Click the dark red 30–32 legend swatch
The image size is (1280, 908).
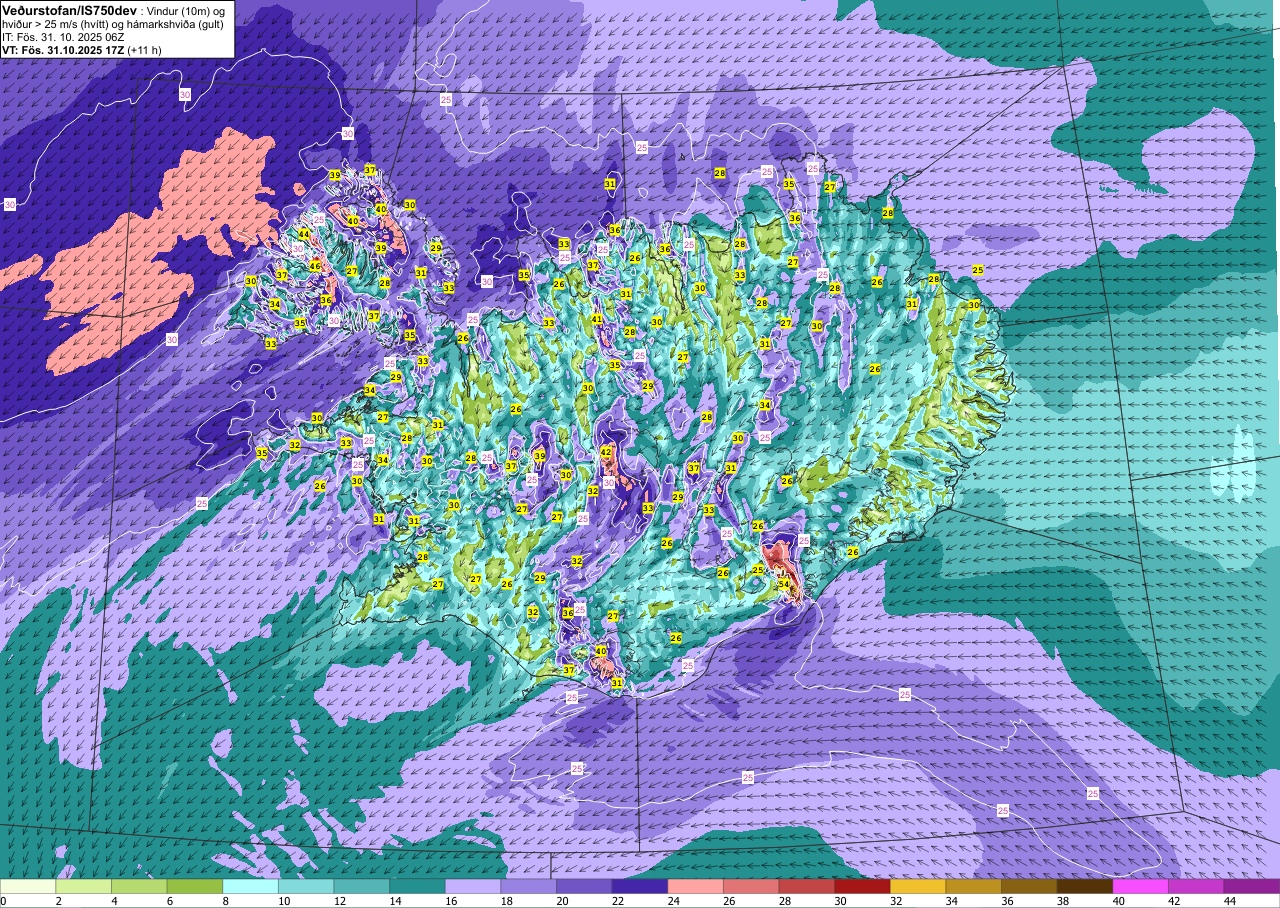(x=862, y=886)
